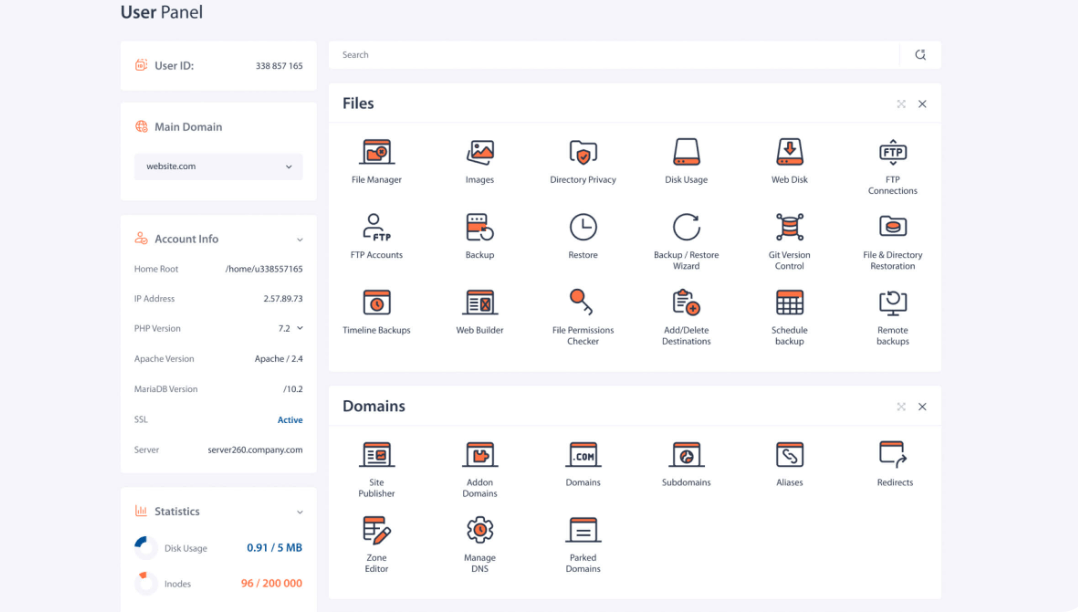
Task: Open the File Manager icon
Action: pos(376,153)
